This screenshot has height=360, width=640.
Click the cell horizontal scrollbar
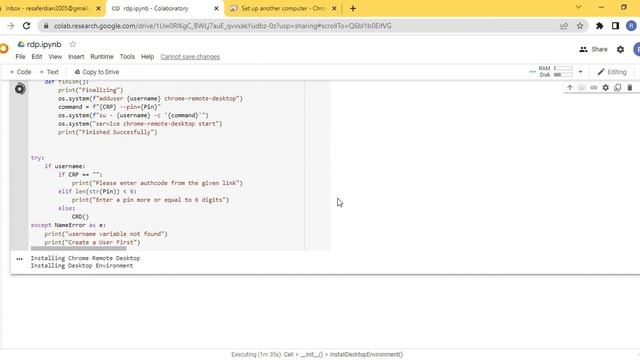click(x=78, y=248)
